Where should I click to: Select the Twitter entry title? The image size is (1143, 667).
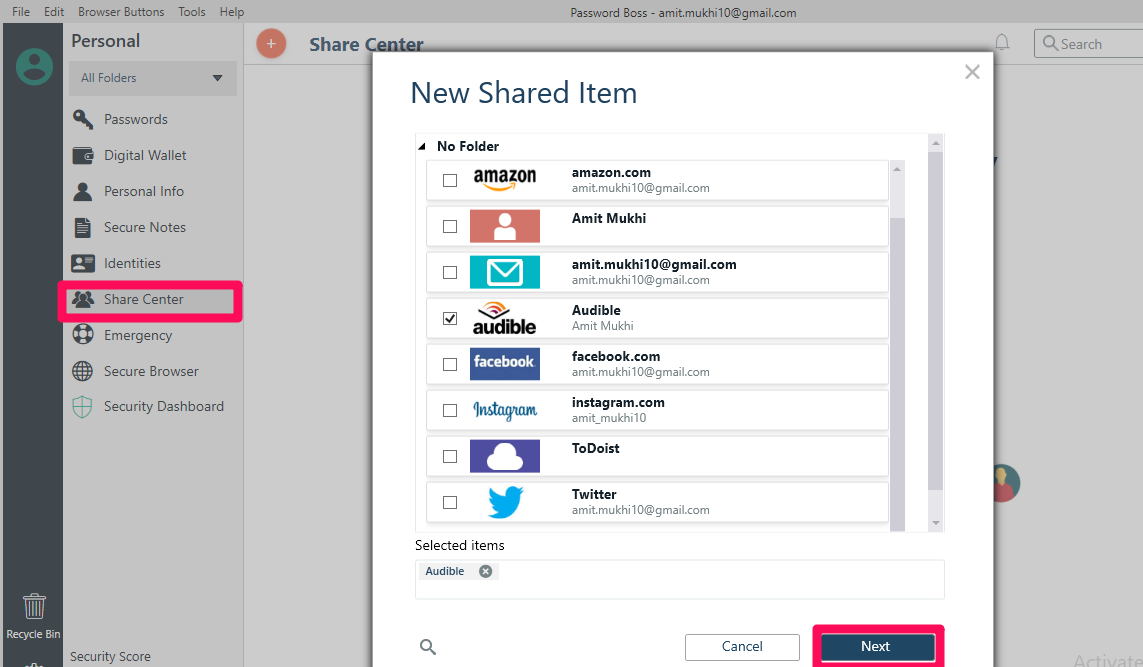tap(594, 494)
